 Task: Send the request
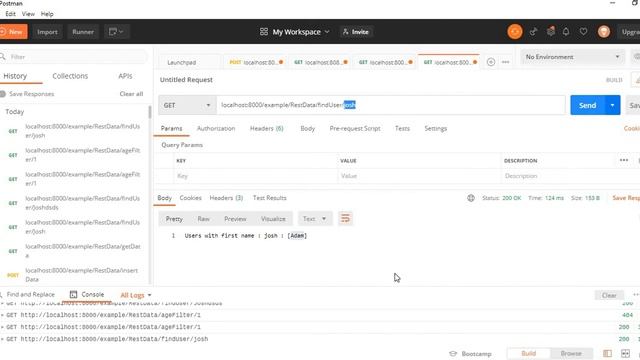587,105
